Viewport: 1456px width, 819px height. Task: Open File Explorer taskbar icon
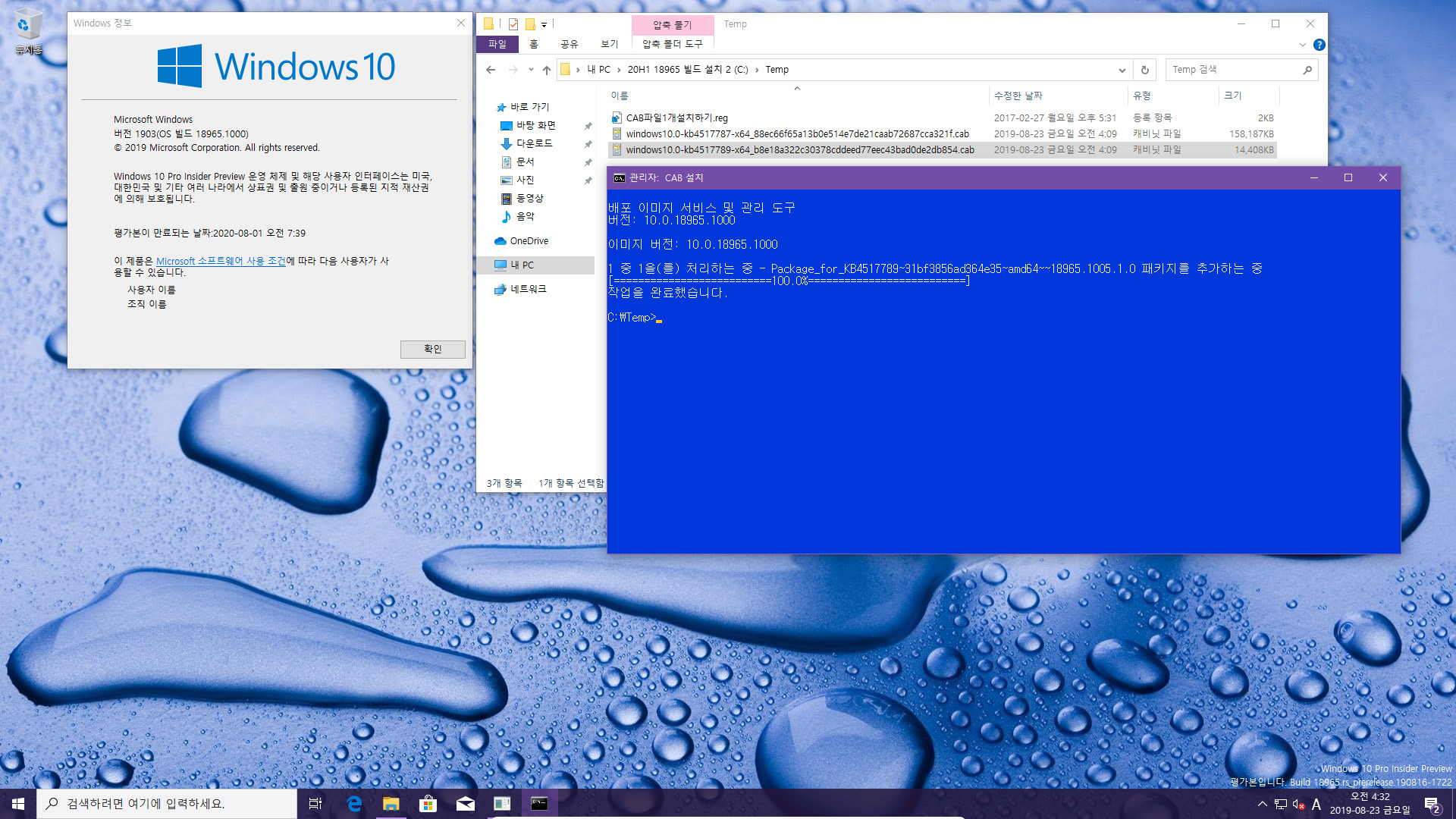(x=391, y=804)
